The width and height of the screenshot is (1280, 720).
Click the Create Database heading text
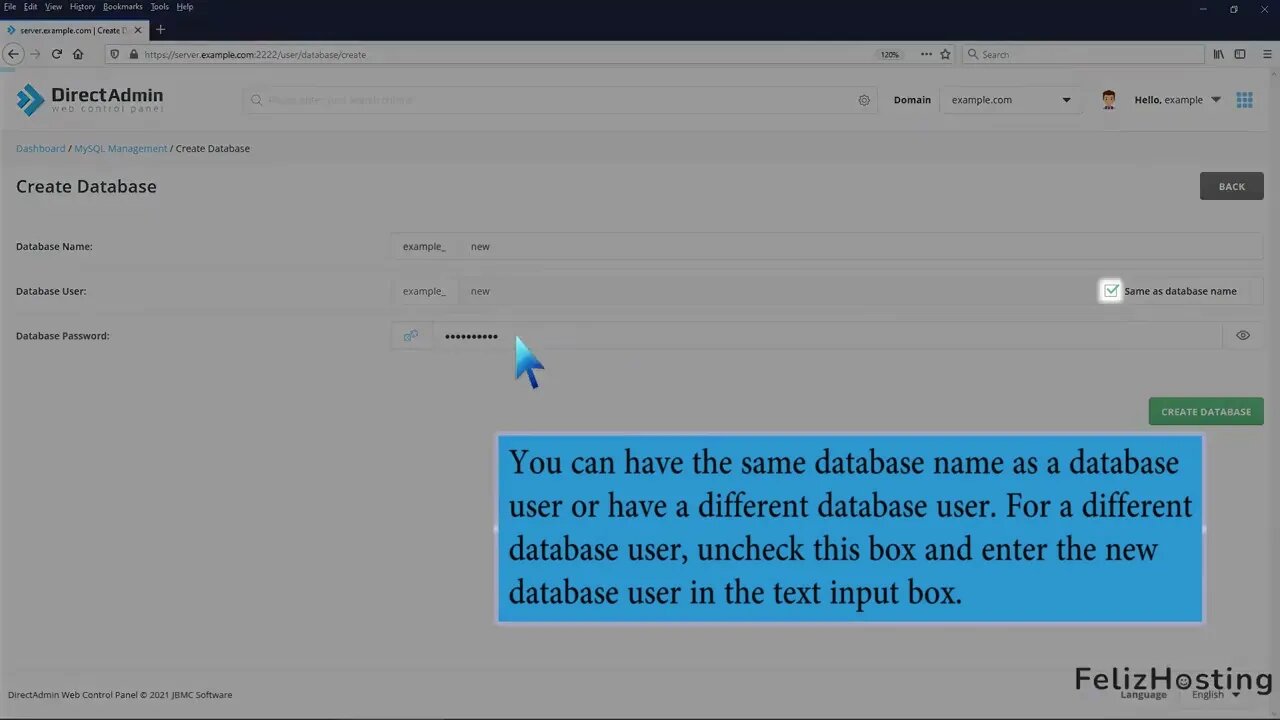point(86,186)
